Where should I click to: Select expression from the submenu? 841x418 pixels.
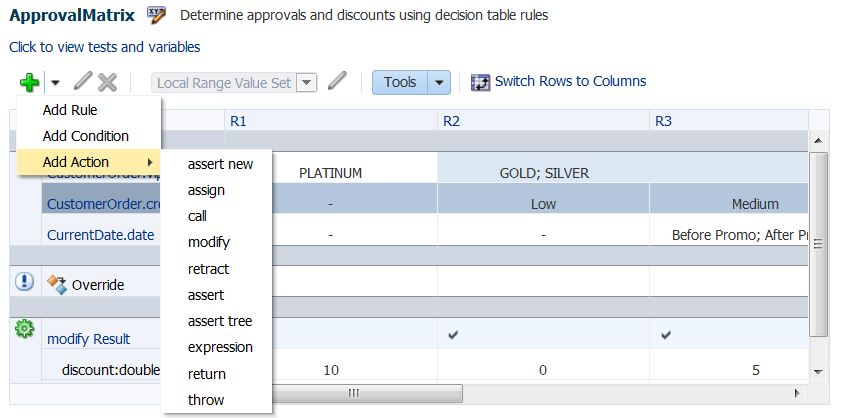[x=217, y=347]
